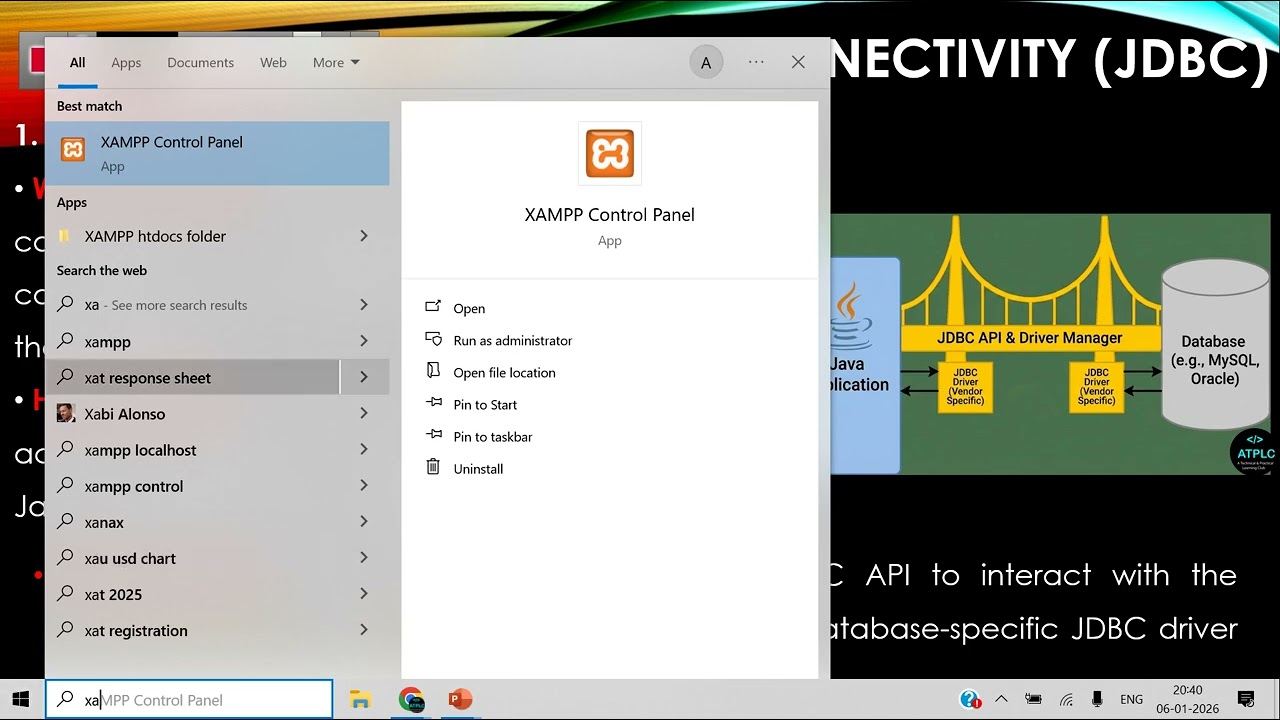The image size is (1280, 720).
Task: Click Pin to taskbar
Action: pyautogui.click(x=493, y=436)
